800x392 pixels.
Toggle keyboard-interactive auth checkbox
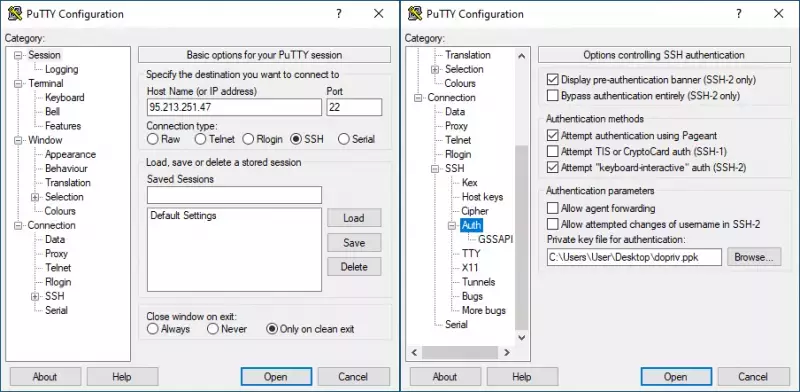[x=552, y=167]
